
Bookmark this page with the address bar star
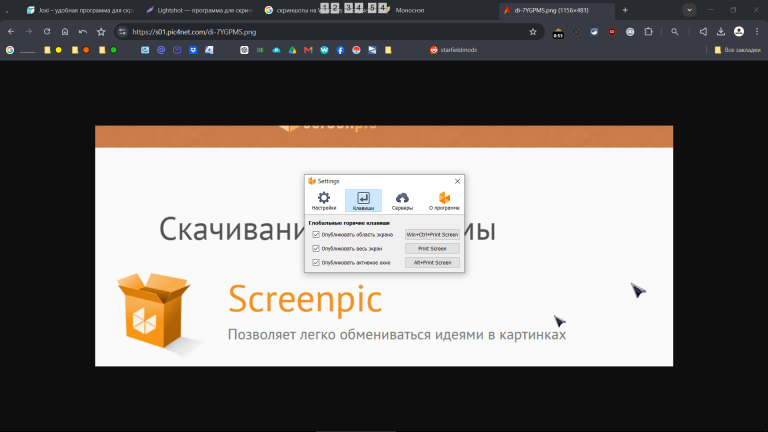pyautogui.click(x=533, y=32)
